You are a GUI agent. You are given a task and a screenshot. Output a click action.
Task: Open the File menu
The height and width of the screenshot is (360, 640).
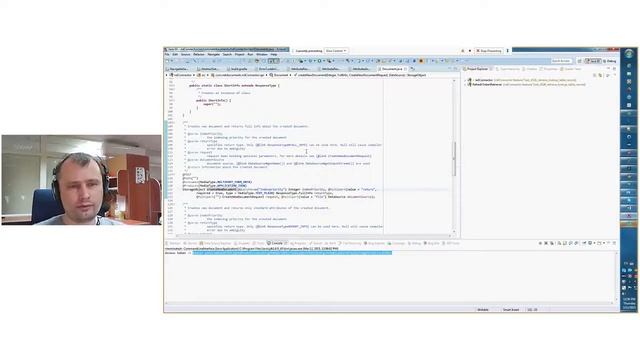click(167, 54)
